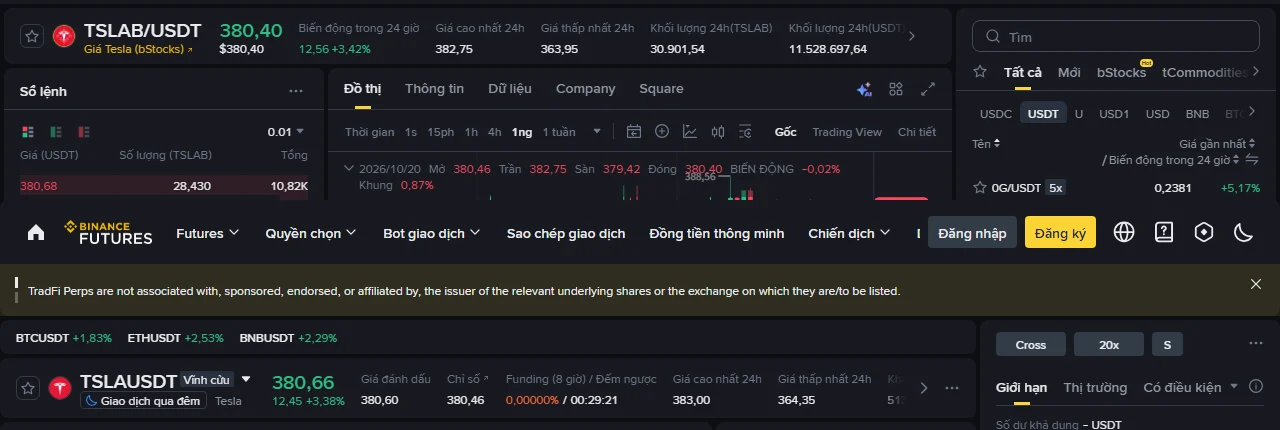Collapse the chart OHLC info chevron
Screen dimensions: 1280x430
[349, 169]
